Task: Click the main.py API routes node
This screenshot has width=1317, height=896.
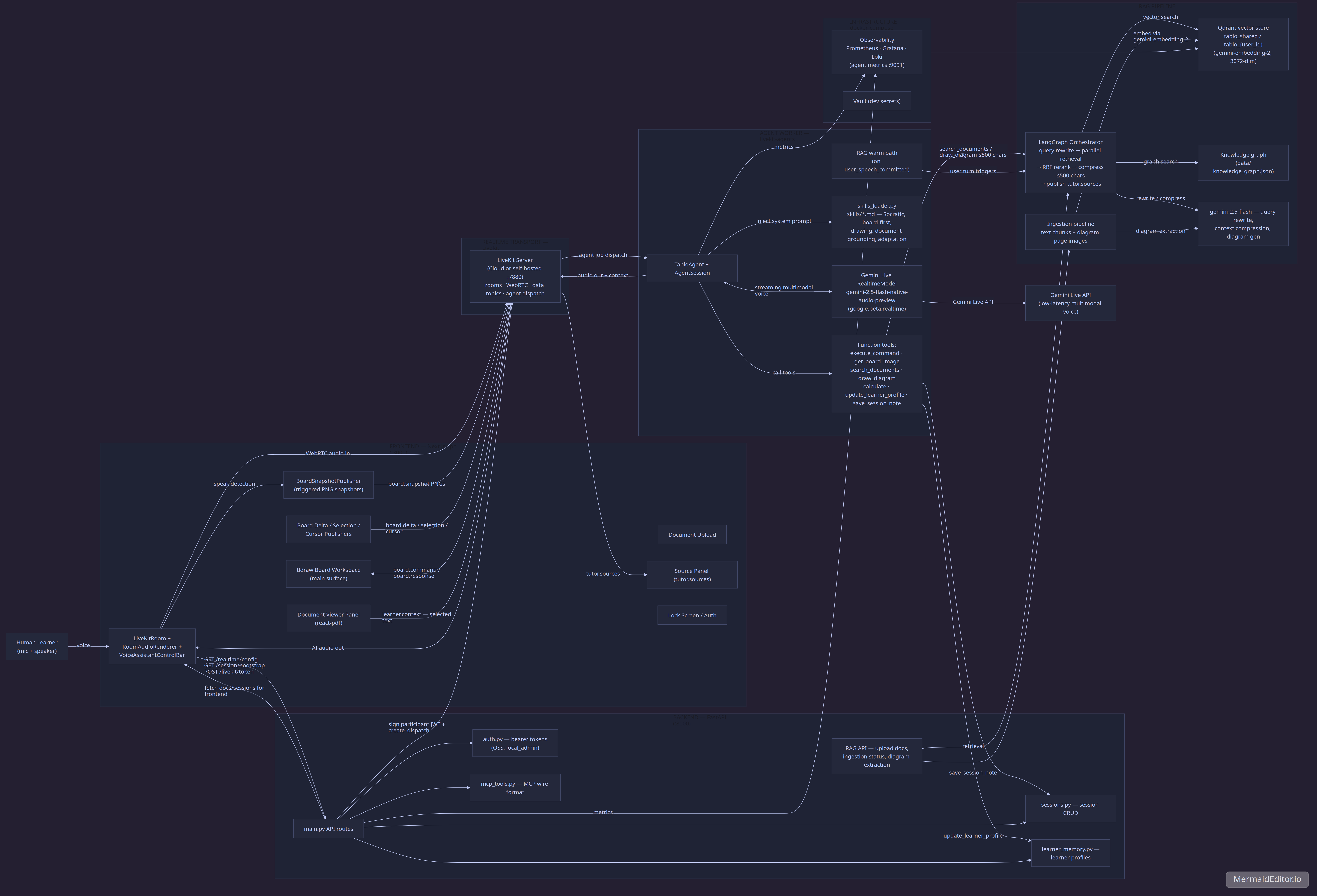Action: tap(329, 829)
